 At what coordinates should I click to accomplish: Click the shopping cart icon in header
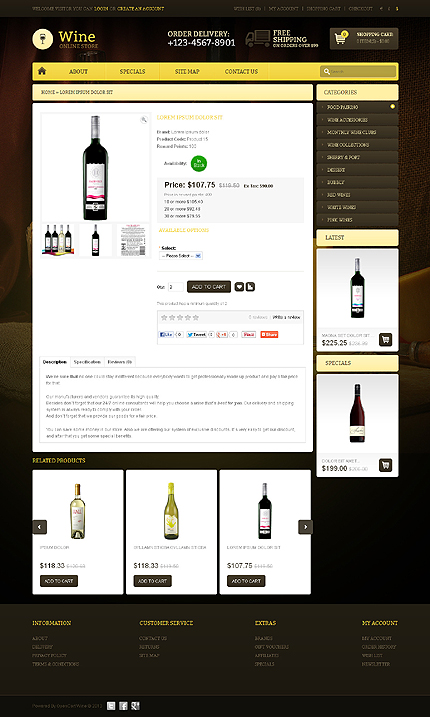click(x=340, y=38)
